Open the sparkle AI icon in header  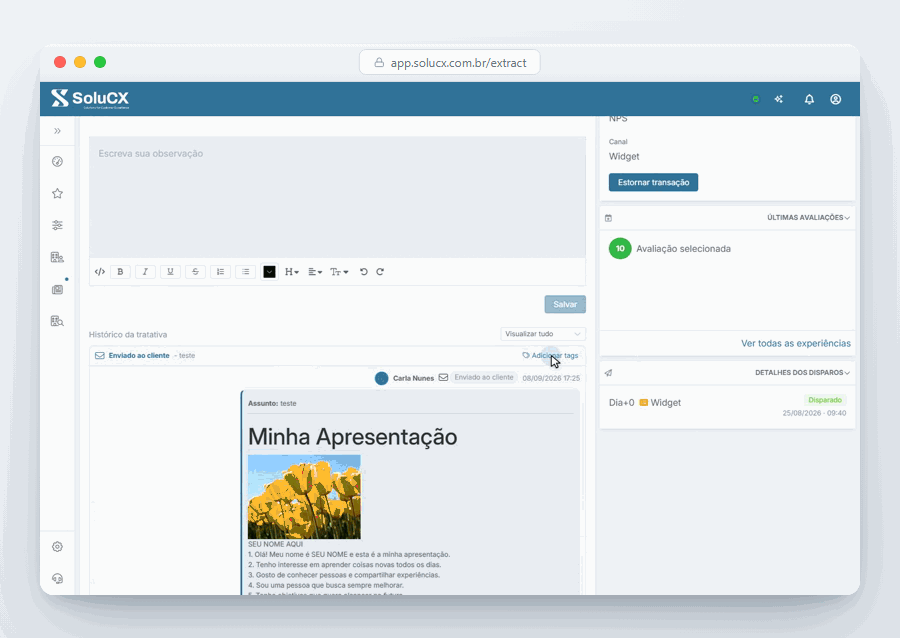(x=779, y=99)
